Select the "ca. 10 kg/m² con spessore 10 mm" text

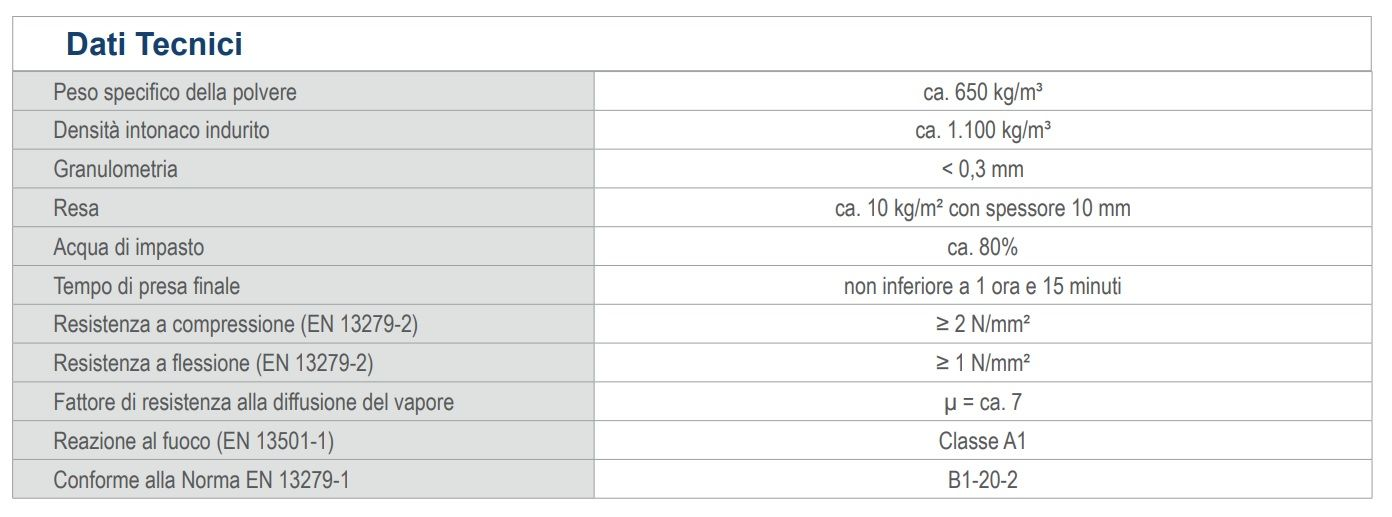(x=983, y=208)
